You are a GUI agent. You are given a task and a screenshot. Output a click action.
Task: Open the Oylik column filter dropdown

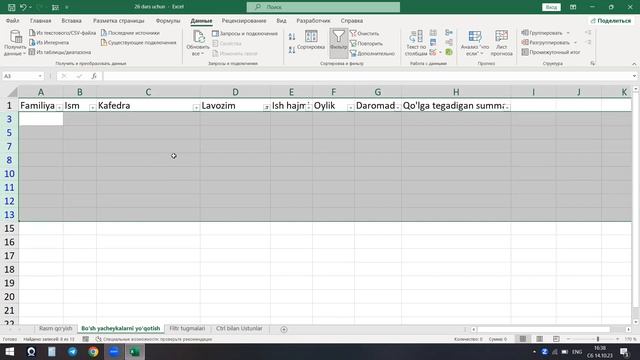tap(350, 107)
